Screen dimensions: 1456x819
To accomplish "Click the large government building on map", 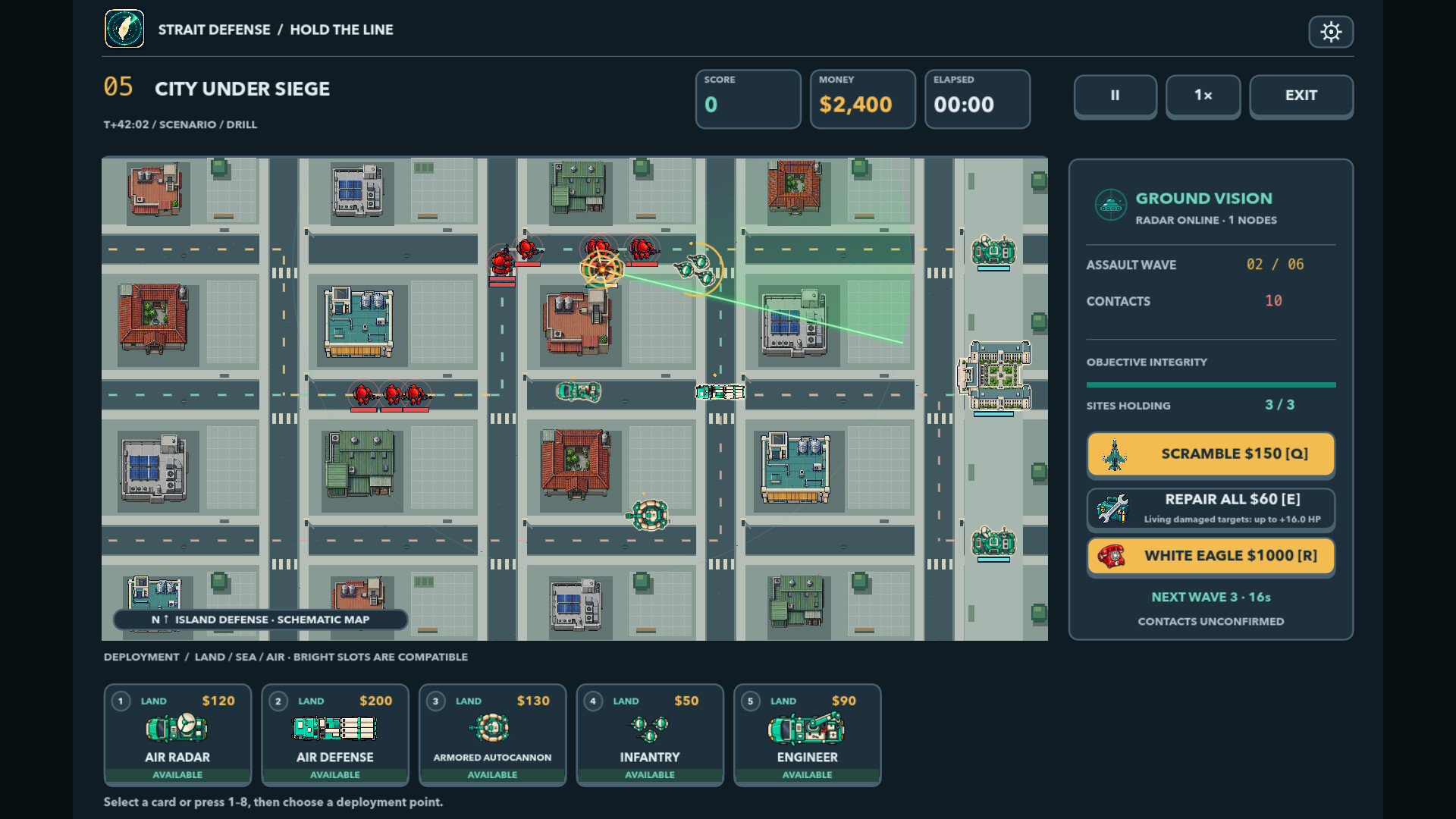I will [995, 375].
